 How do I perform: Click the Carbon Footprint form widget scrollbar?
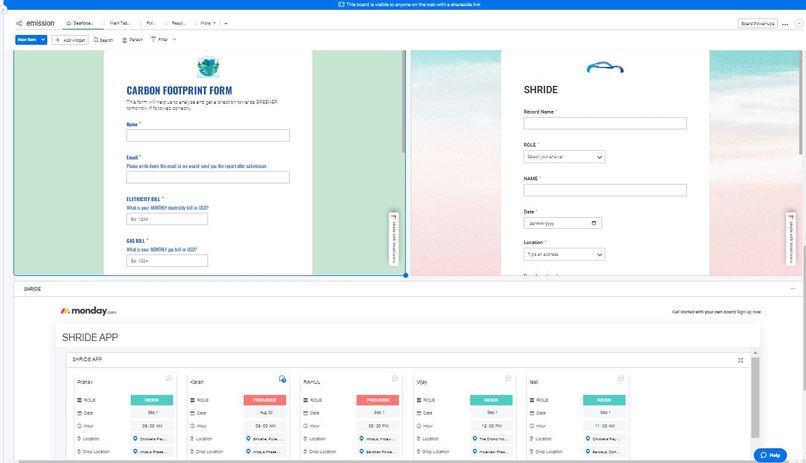pyautogui.click(x=404, y=102)
